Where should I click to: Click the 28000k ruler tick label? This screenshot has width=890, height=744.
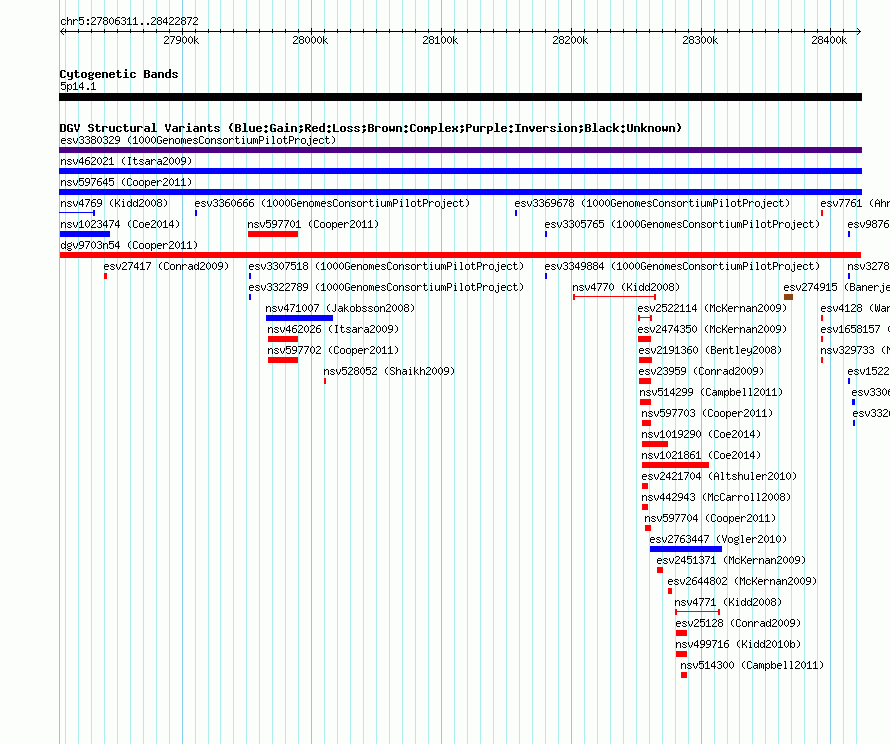tap(310, 40)
